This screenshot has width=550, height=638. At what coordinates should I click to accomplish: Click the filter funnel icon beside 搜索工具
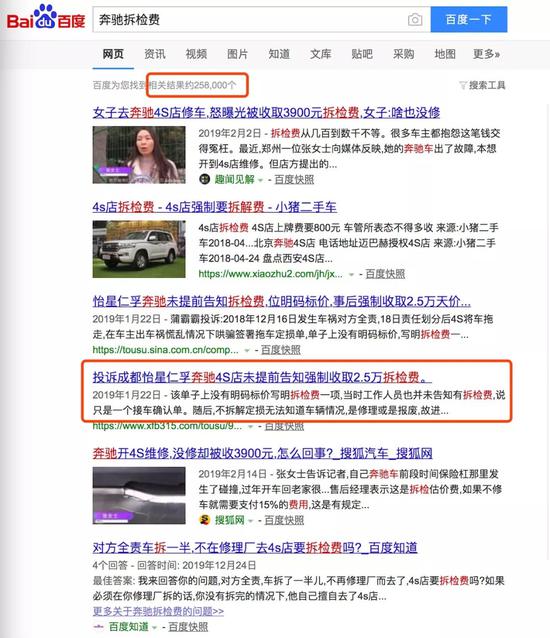tap(463, 85)
